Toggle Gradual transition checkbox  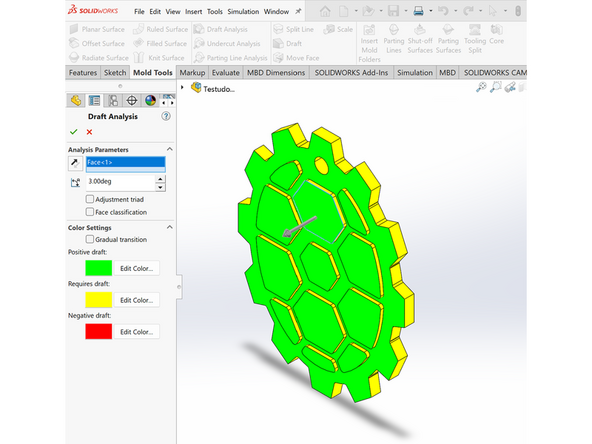coord(90,239)
